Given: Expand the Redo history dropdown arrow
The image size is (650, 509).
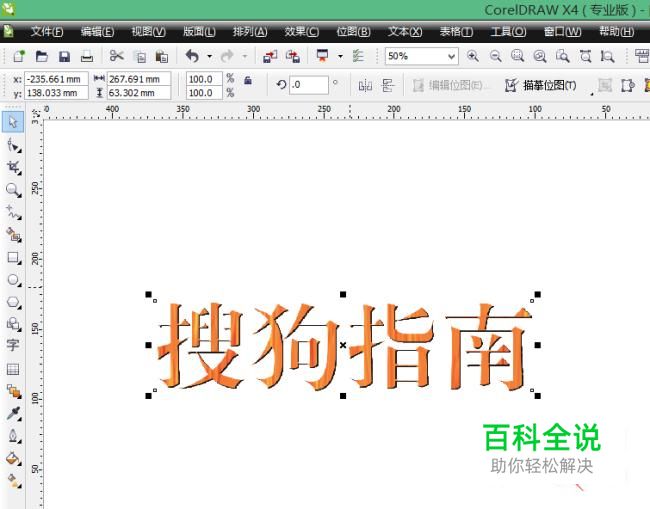Looking at the screenshot, I should tap(245, 56).
